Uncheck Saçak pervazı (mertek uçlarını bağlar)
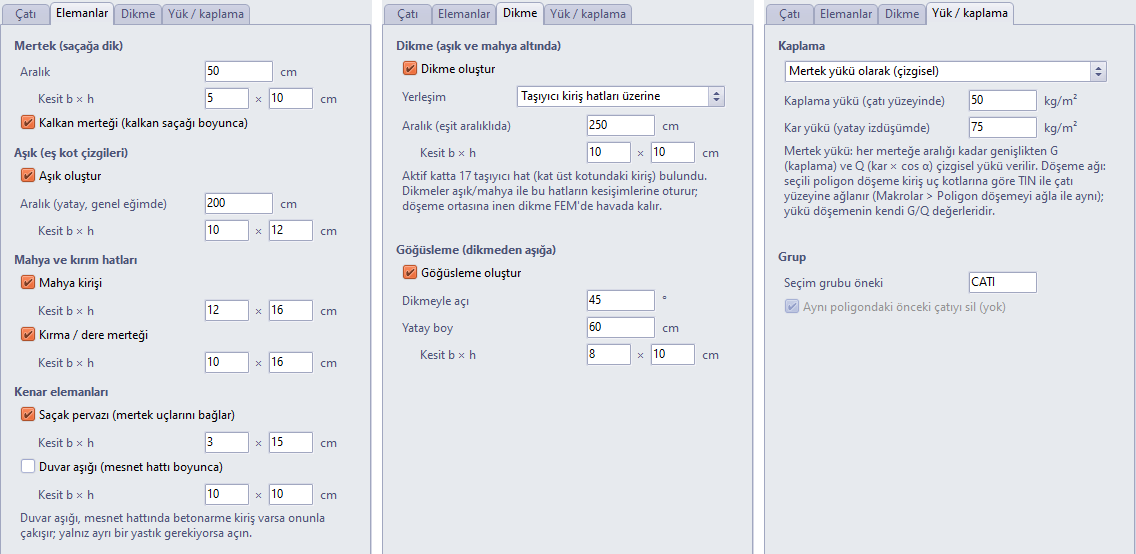 click(28, 414)
